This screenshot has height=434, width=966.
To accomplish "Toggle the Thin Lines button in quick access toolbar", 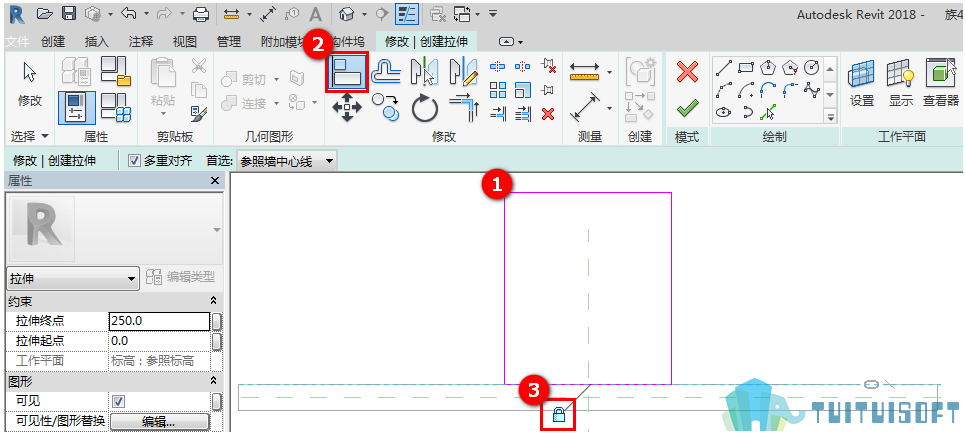I will click(x=407, y=14).
